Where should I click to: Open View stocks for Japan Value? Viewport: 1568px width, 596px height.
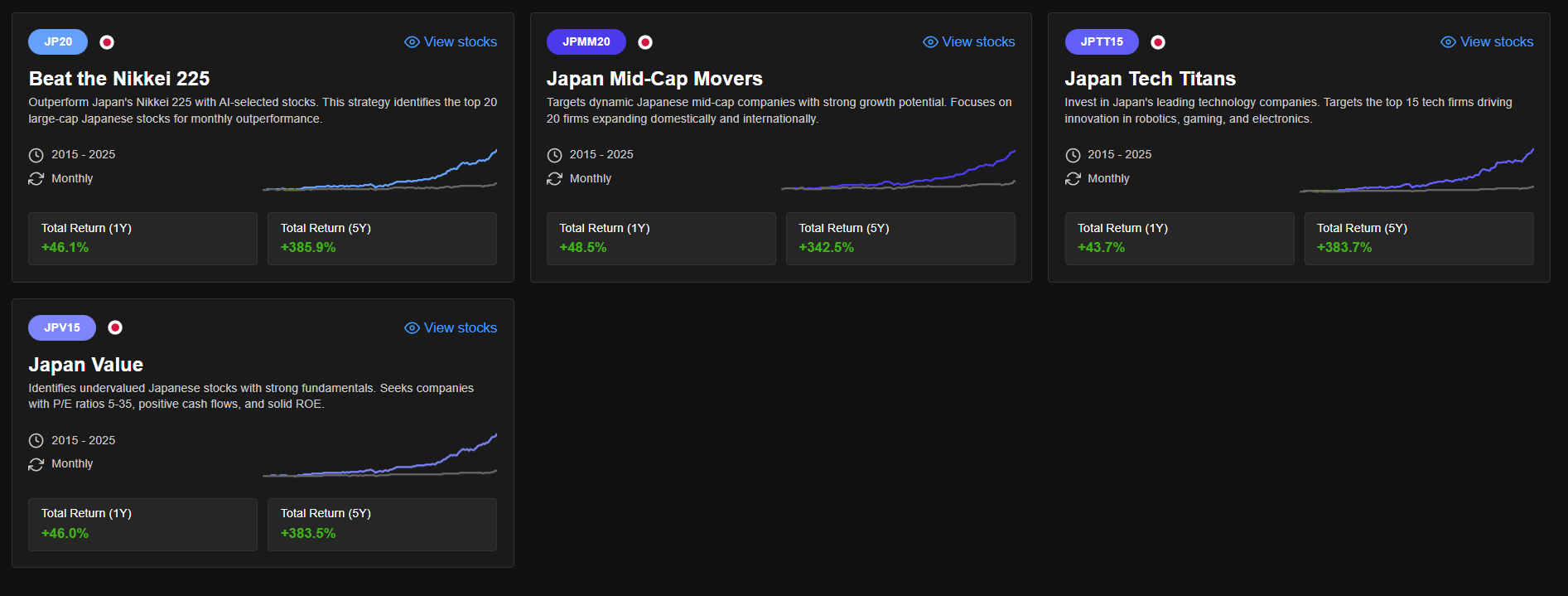coord(451,328)
